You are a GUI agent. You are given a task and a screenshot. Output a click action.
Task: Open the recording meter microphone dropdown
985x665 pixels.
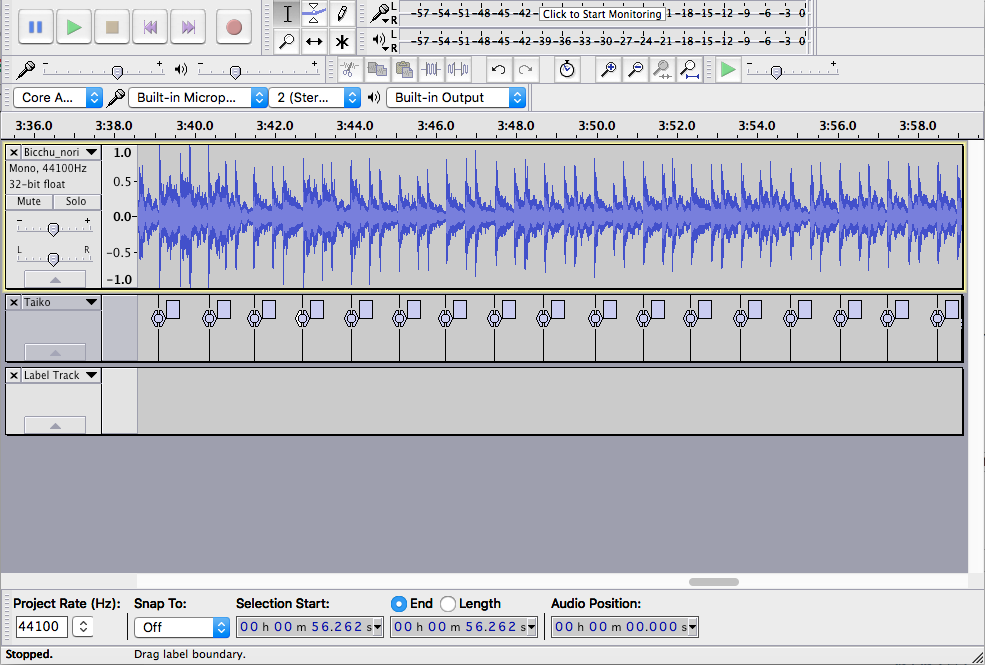(x=381, y=13)
